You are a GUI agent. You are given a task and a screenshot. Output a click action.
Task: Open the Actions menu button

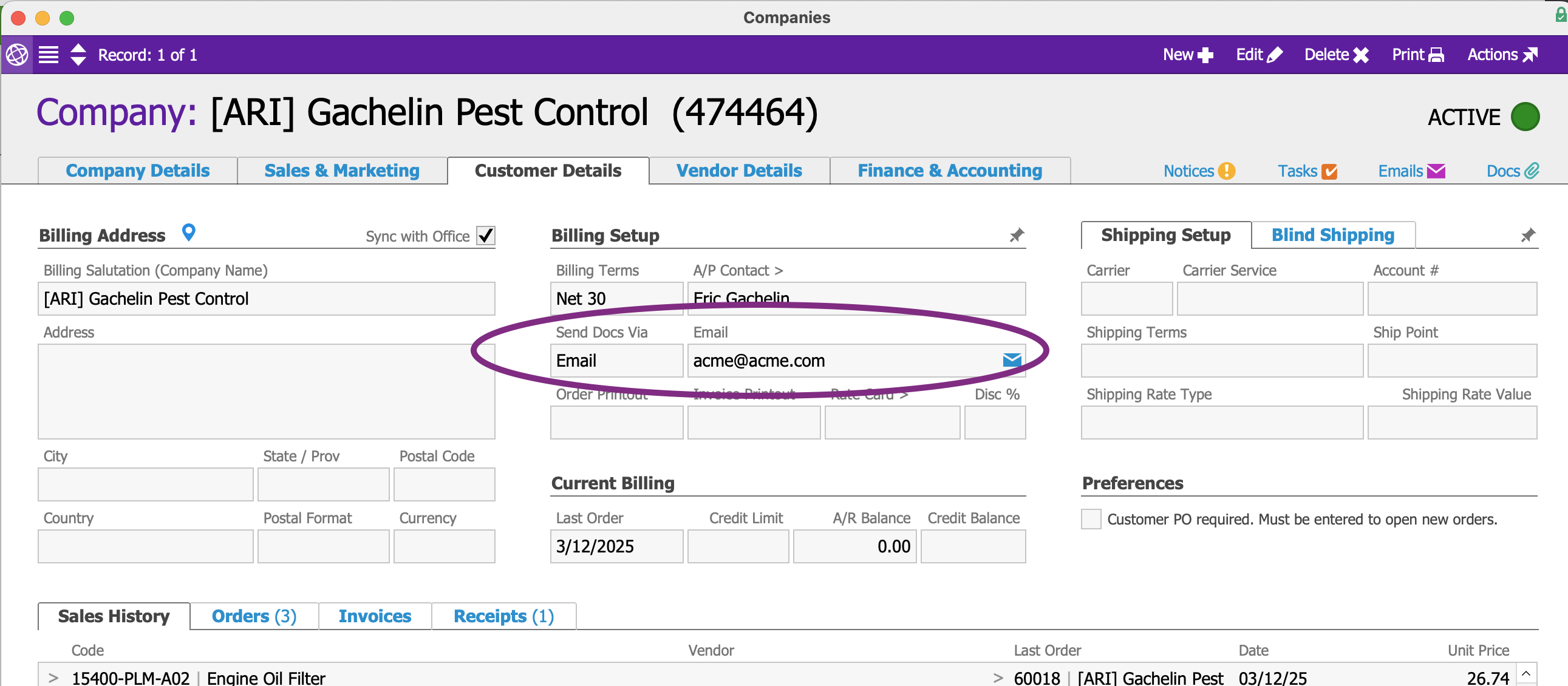click(x=1502, y=55)
